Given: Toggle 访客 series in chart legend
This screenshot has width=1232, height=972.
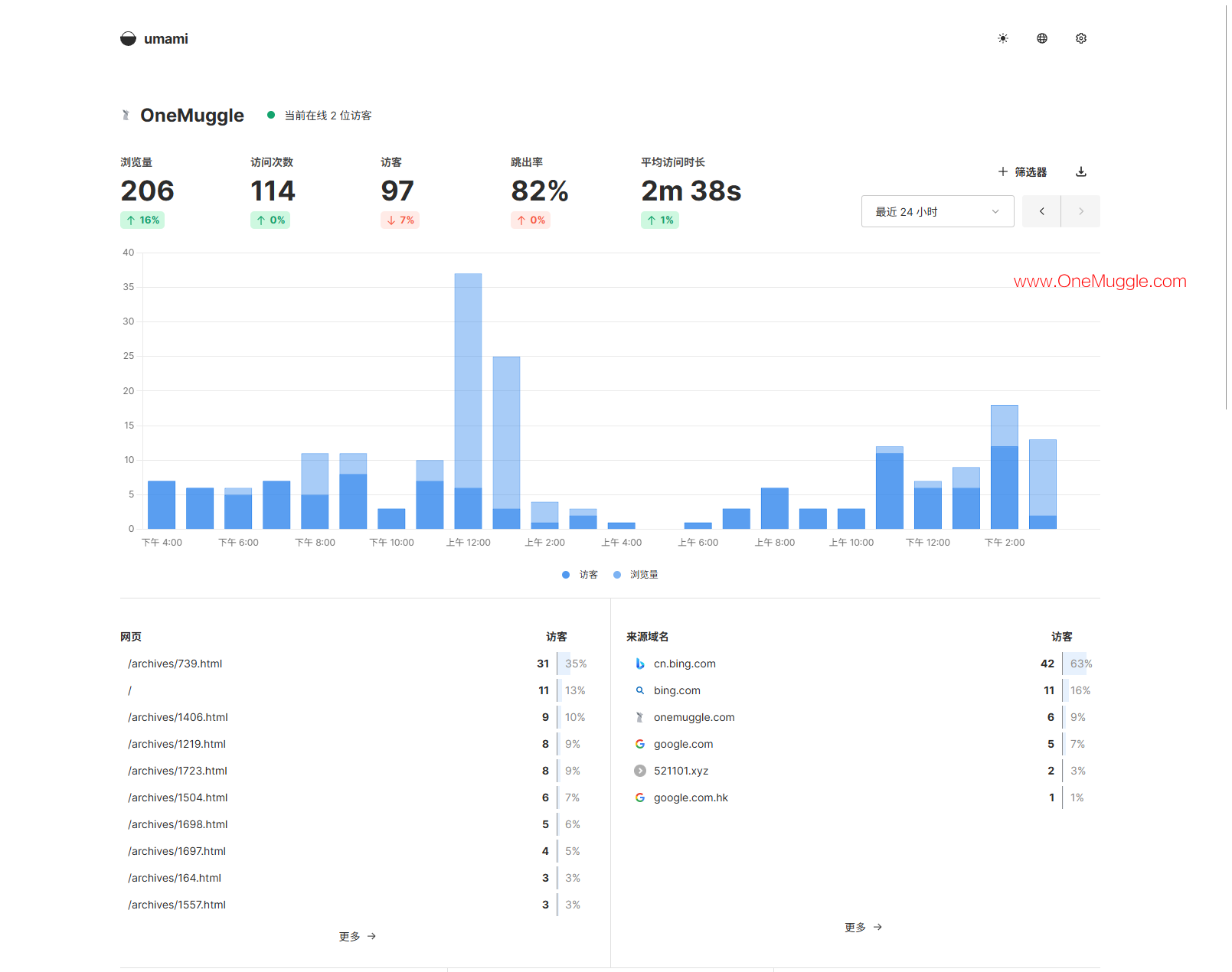Looking at the screenshot, I should [x=580, y=575].
